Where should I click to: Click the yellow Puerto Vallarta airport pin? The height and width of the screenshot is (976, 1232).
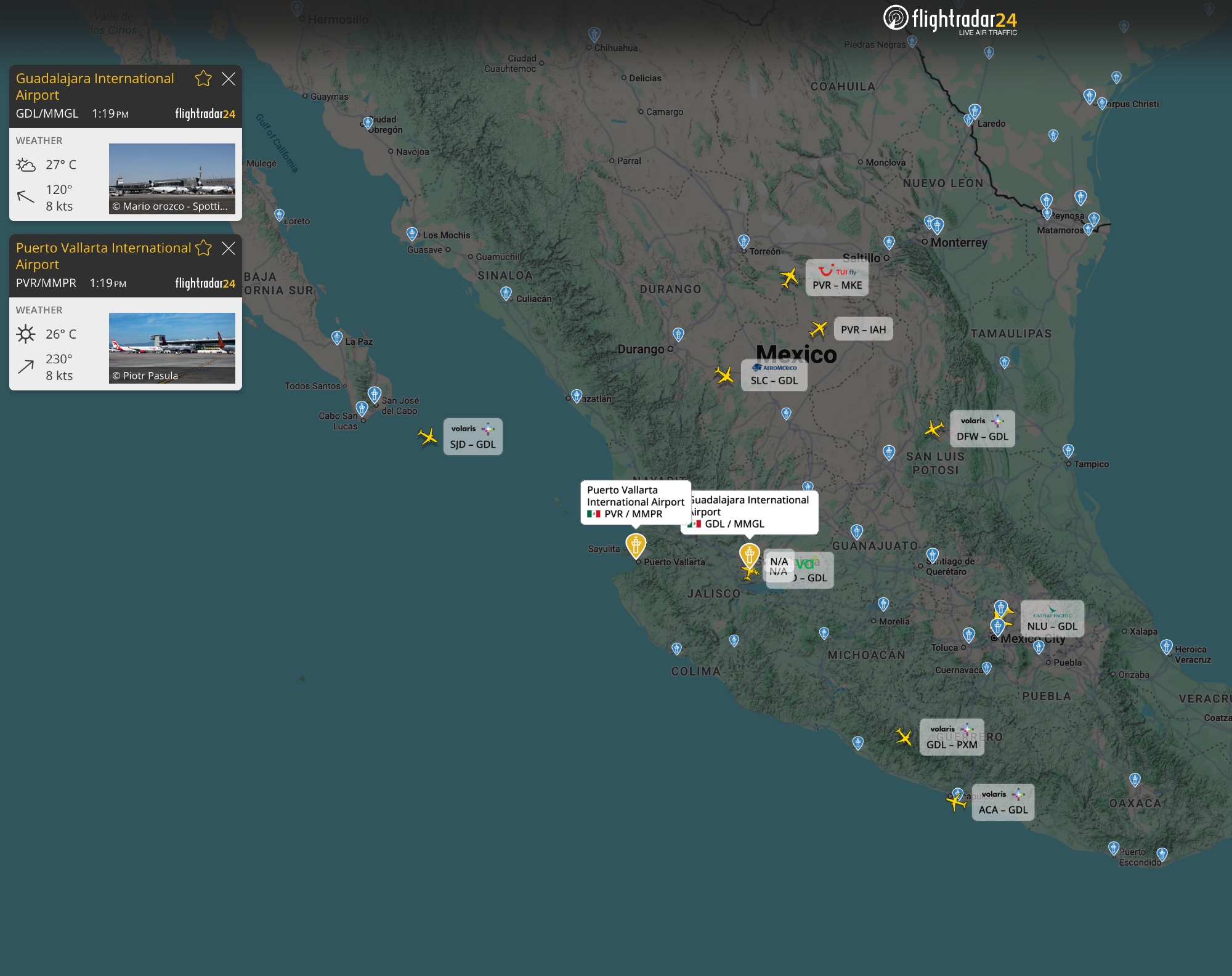636,544
